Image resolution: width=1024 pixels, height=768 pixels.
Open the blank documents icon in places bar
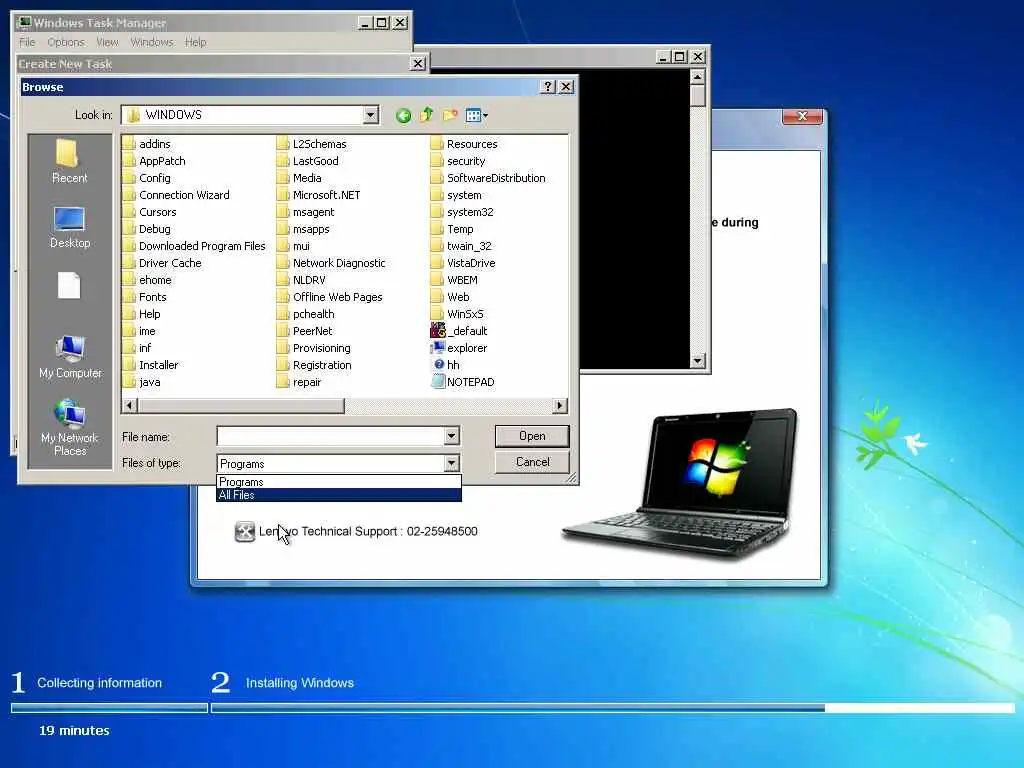tap(69, 285)
